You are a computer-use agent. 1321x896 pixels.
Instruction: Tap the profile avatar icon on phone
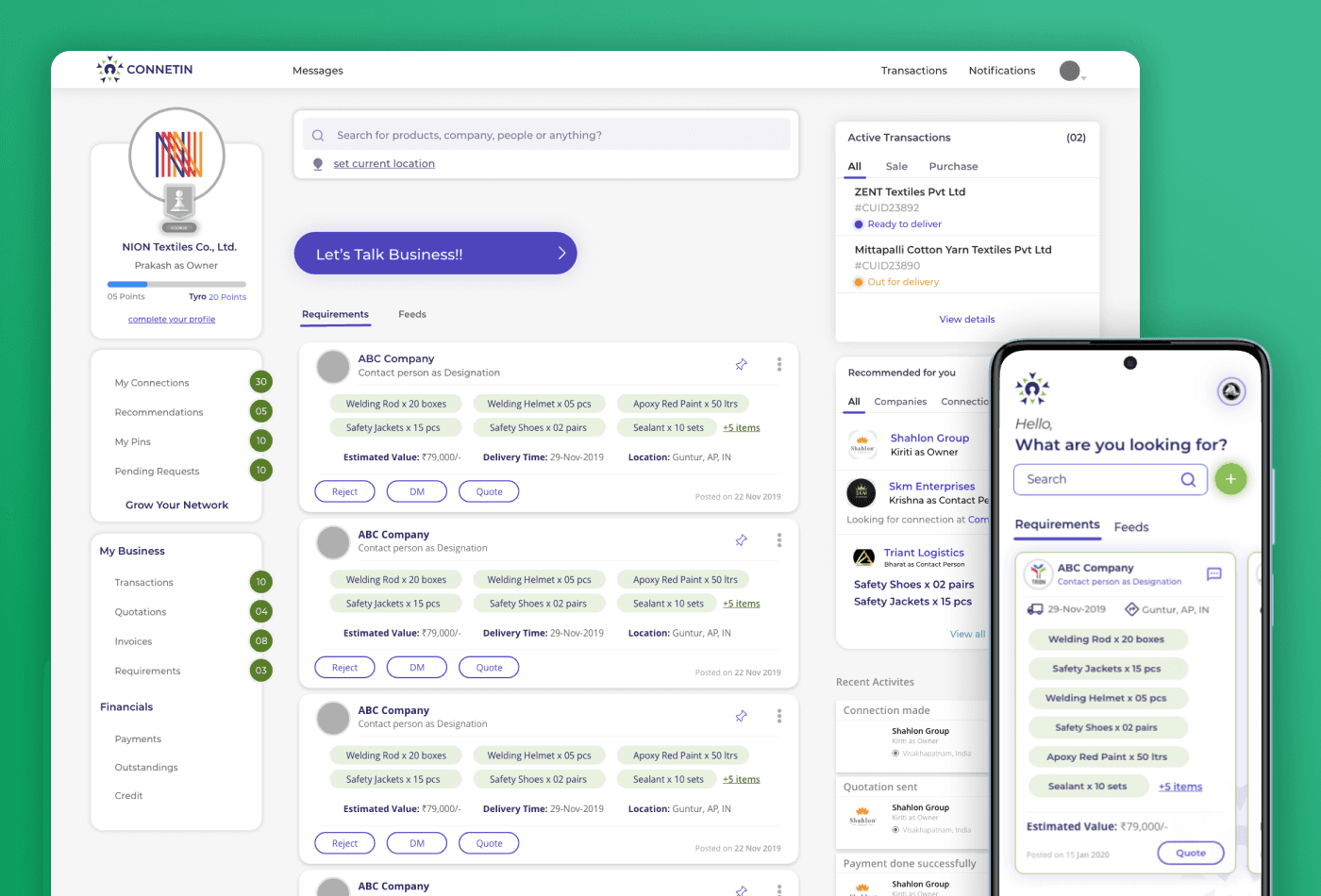(x=1231, y=390)
